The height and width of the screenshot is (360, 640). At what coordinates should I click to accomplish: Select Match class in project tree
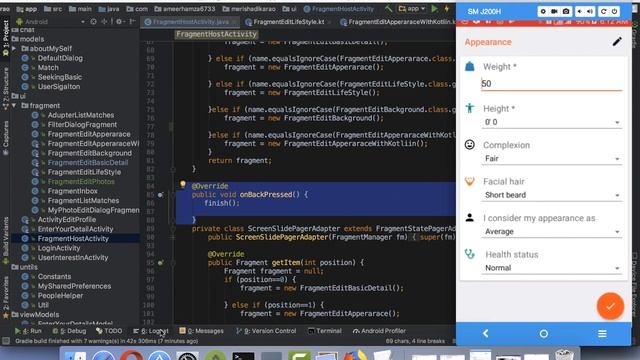pyautogui.click(x=48, y=67)
